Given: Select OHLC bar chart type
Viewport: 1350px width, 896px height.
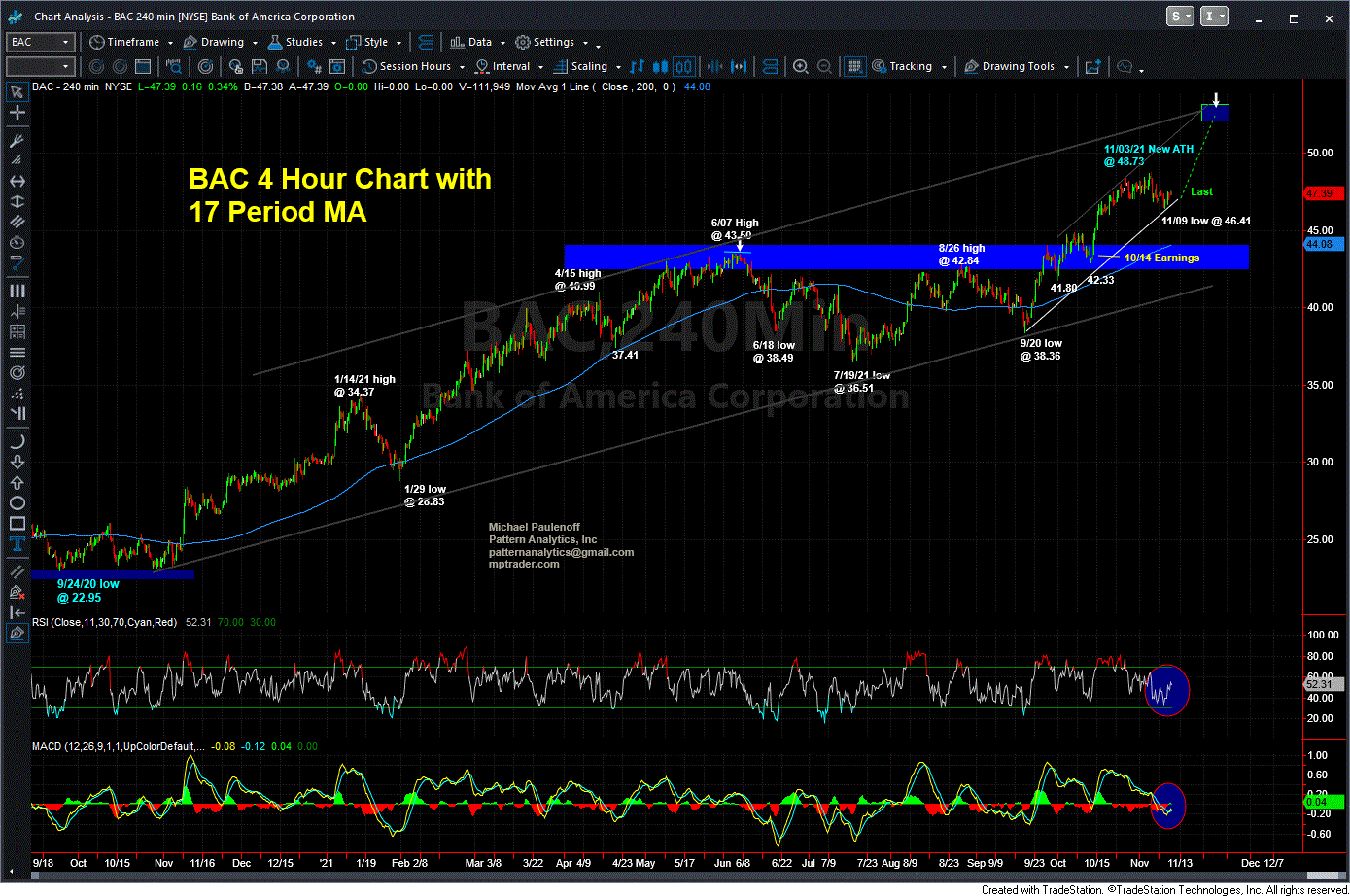Looking at the screenshot, I should coord(637,66).
